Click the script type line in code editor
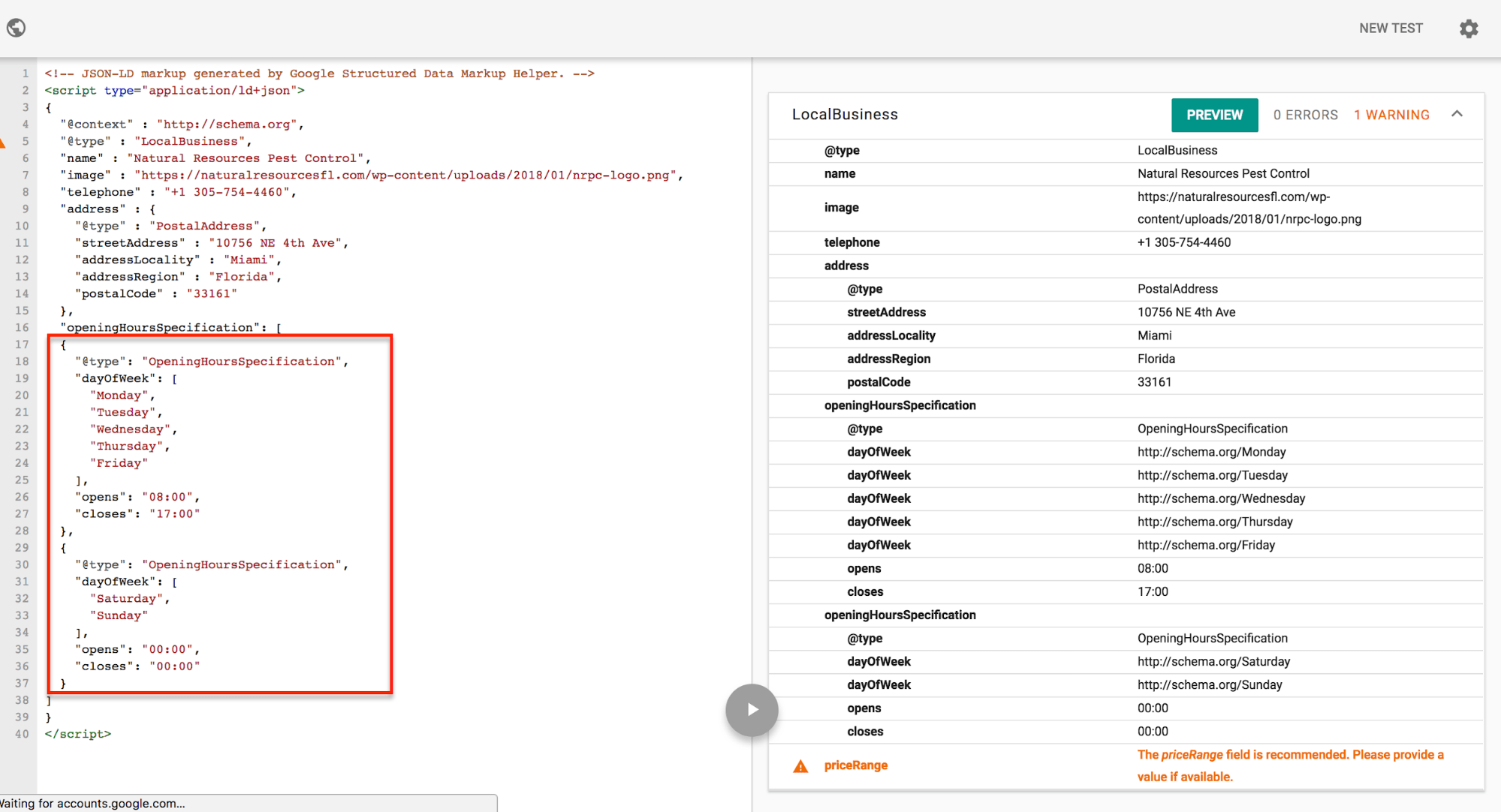The height and width of the screenshot is (812, 1501). click(174, 91)
